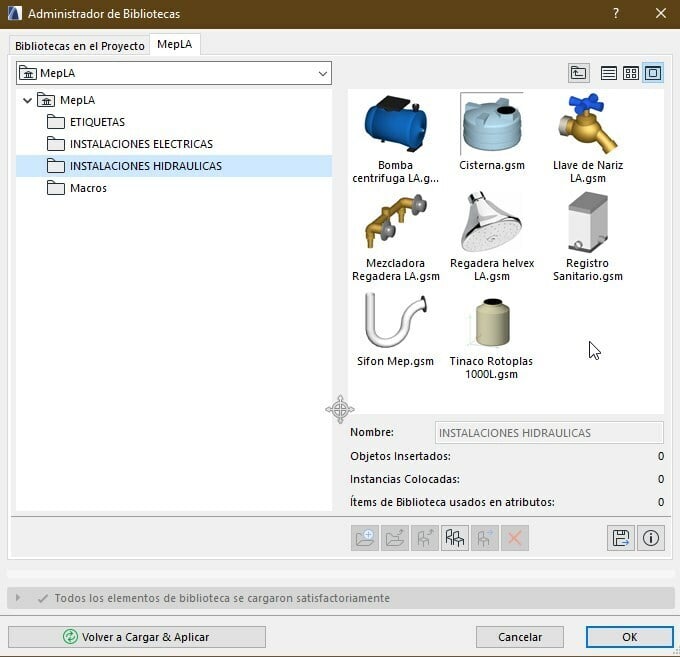Click Instancias Colocadas label

pos(405,479)
